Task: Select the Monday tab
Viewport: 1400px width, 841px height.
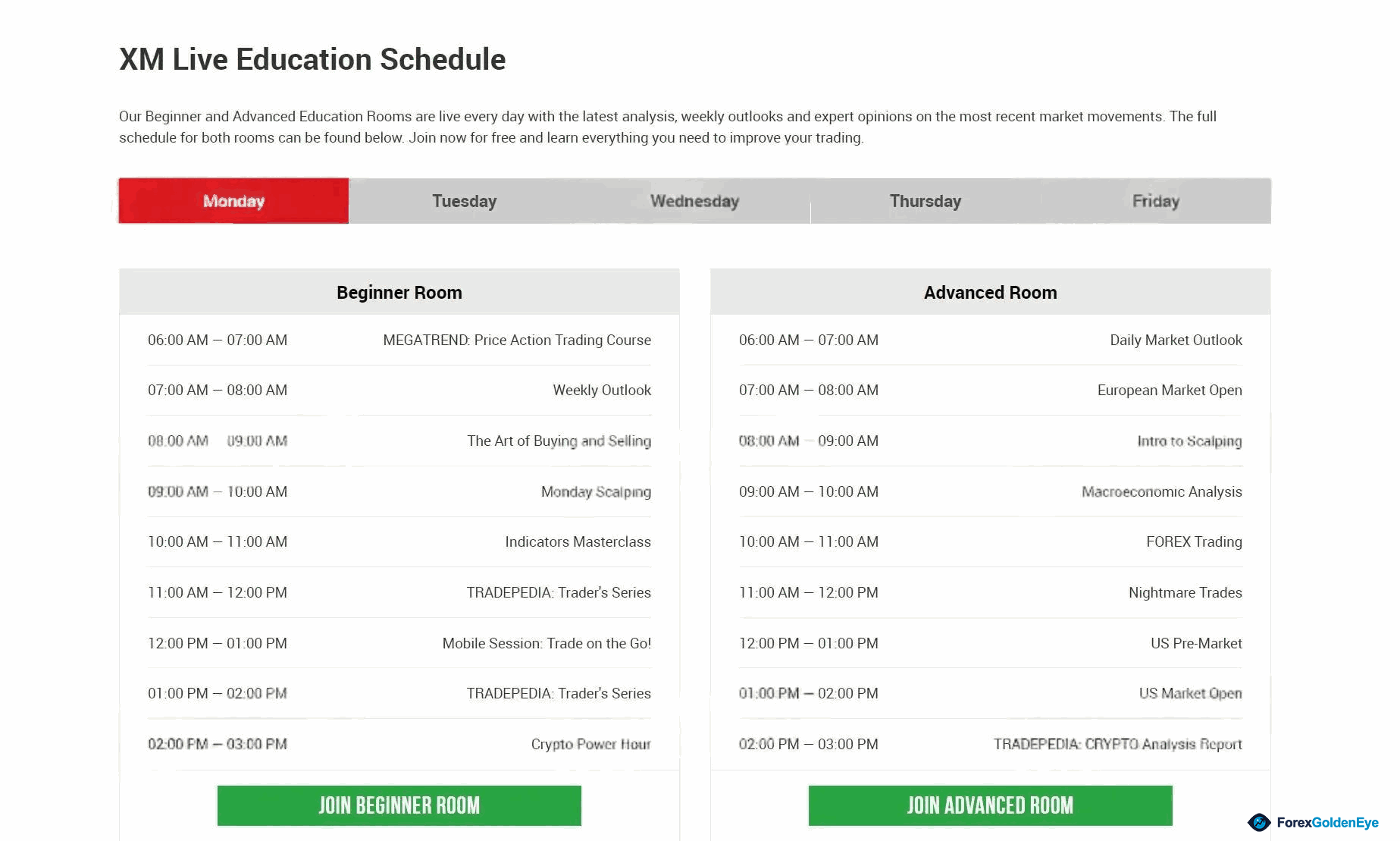Action: (x=233, y=201)
